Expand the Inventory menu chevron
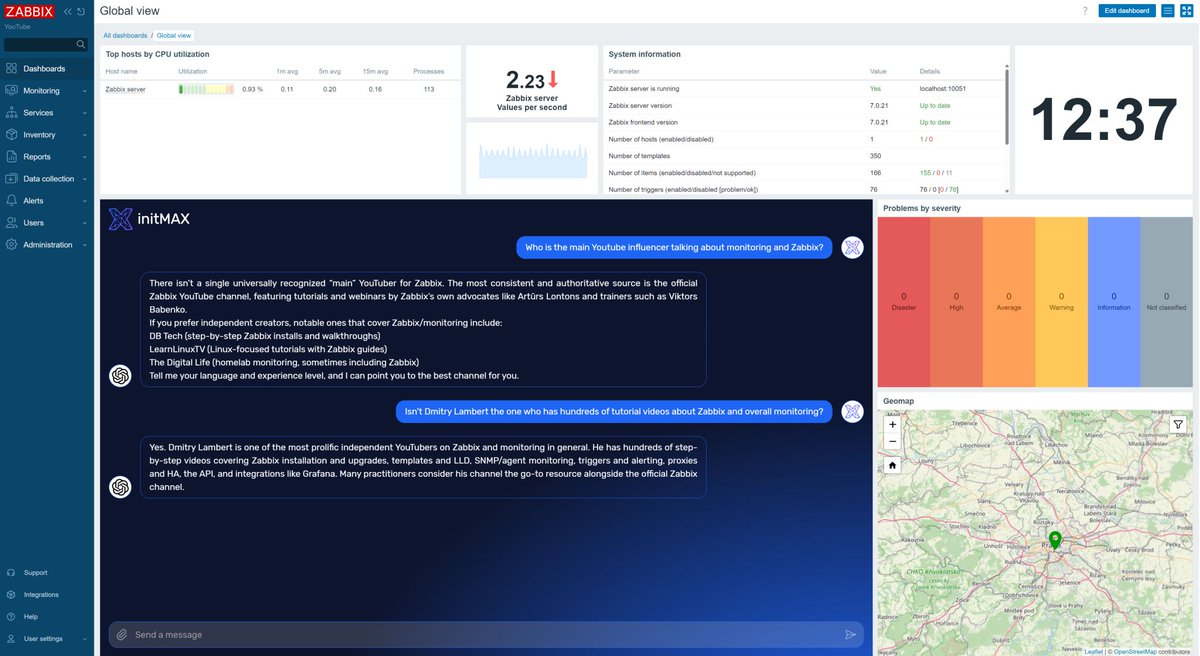Viewport: 1200px width, 656px height. click(x=85, y=135)
